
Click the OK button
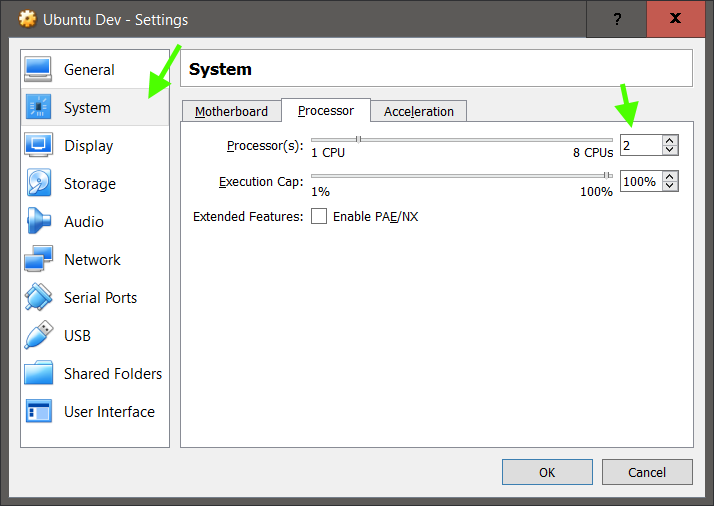pos(547,472)
